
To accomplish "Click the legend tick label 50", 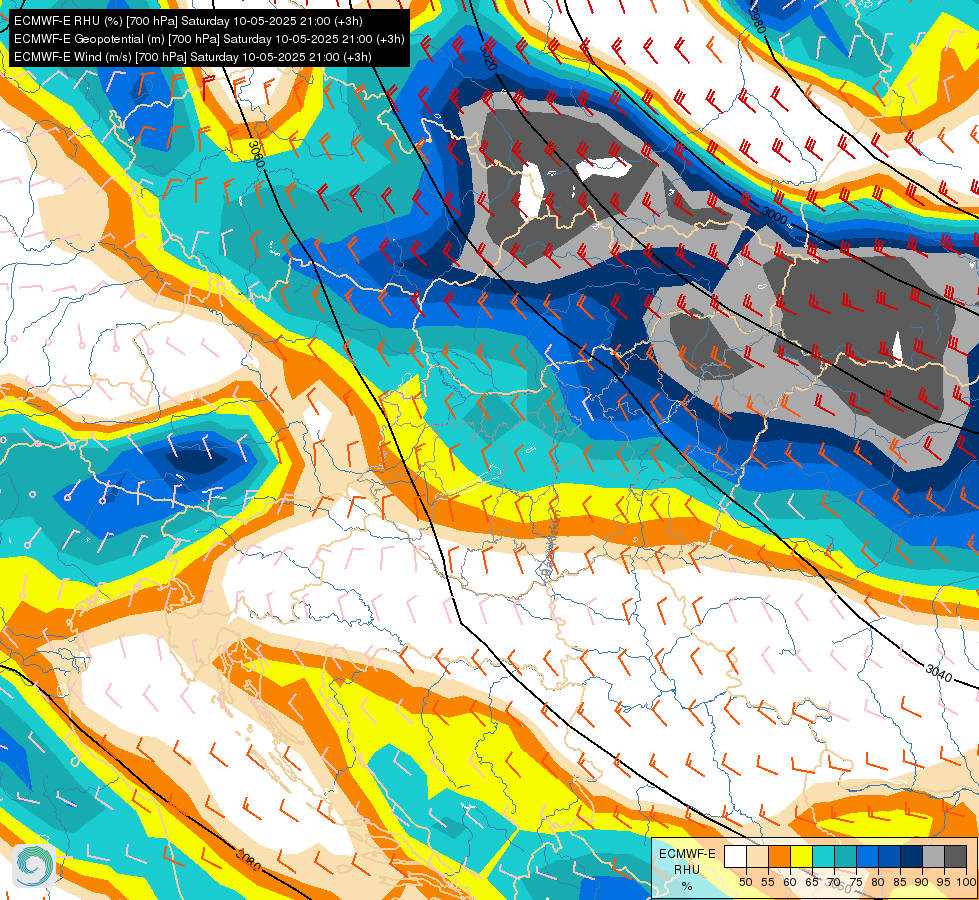I will (x=745, y=883).
